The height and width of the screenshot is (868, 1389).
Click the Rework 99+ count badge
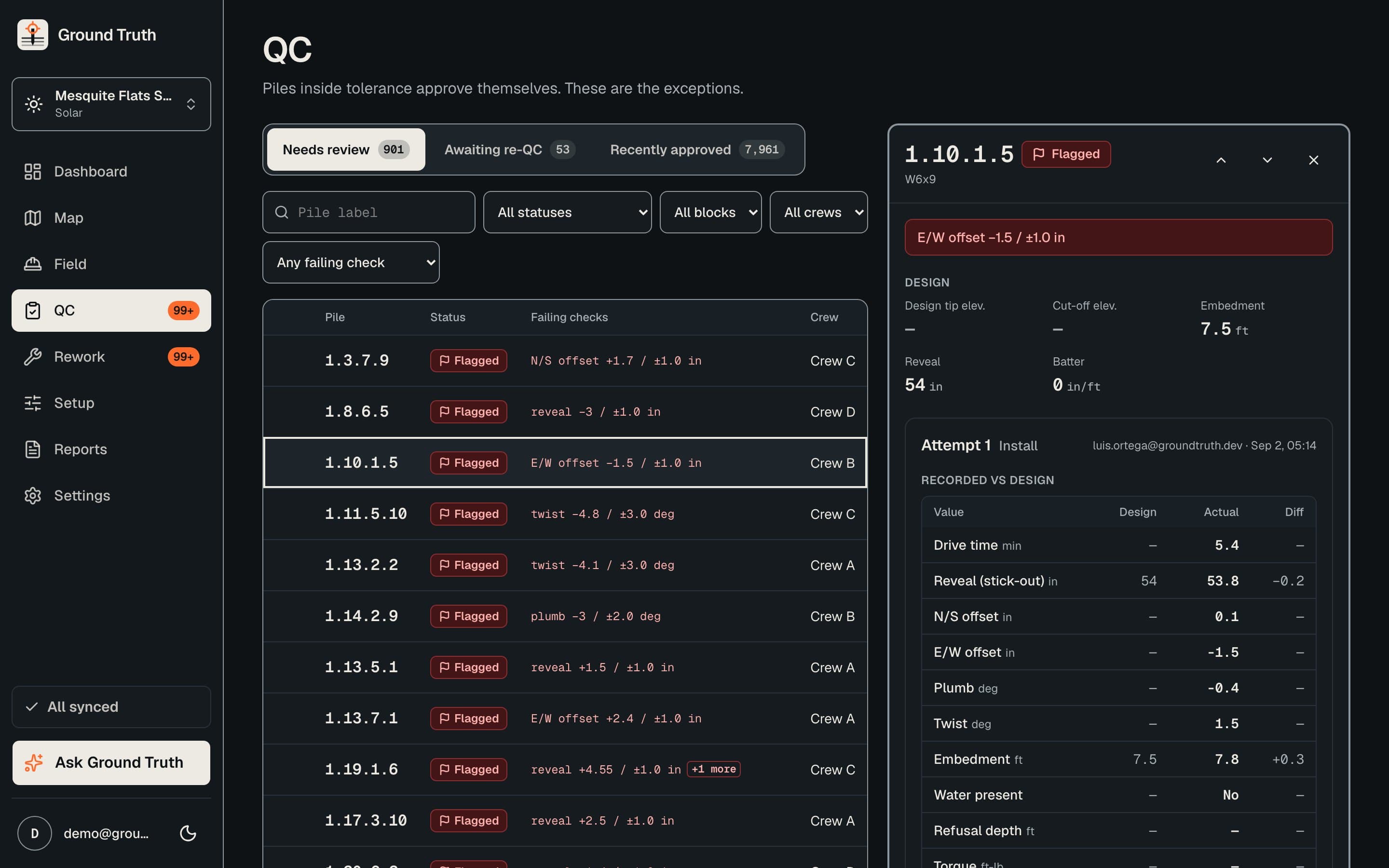(x=183, y=356)
